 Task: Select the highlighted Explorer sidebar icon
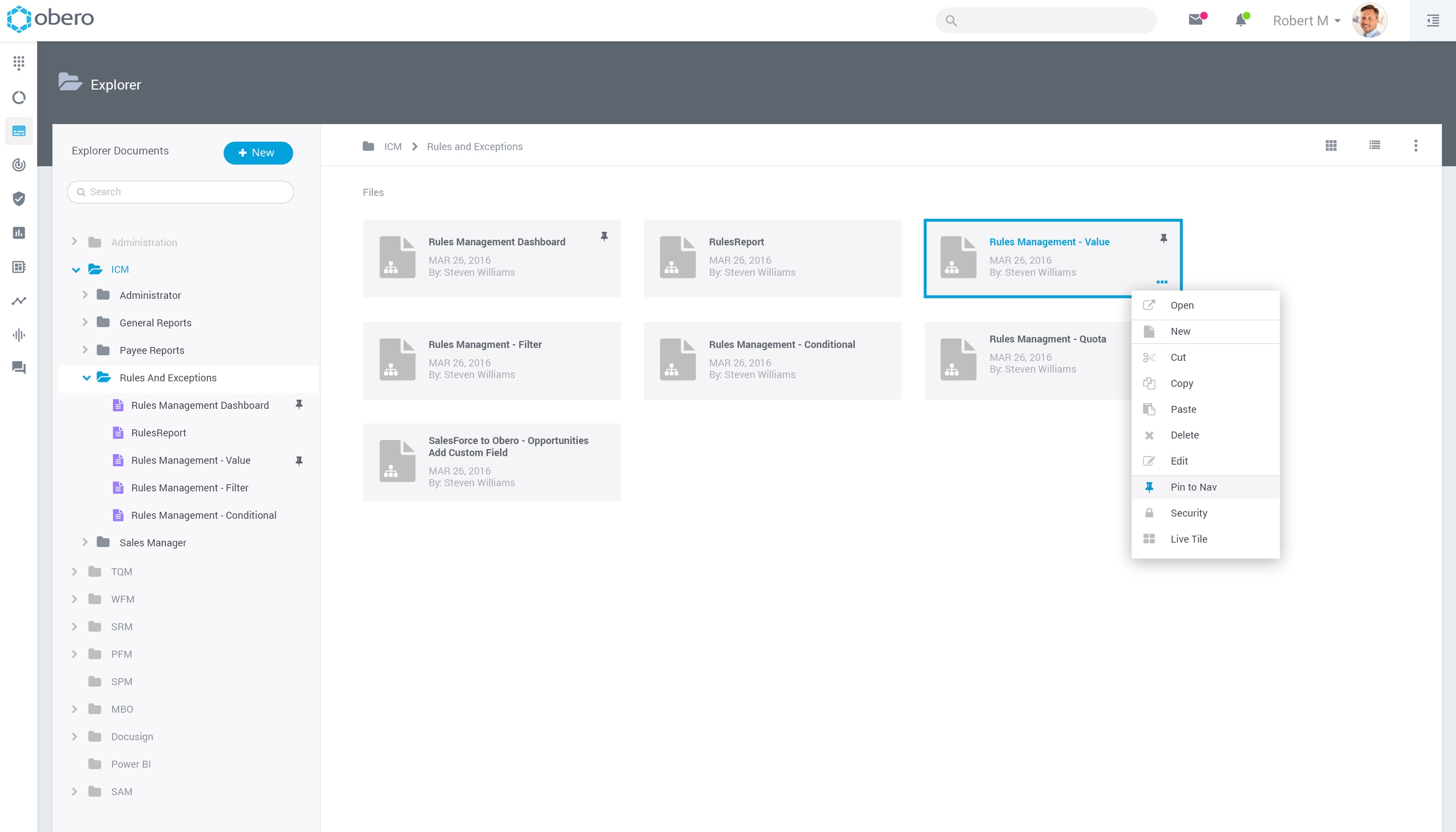[19, 131]
